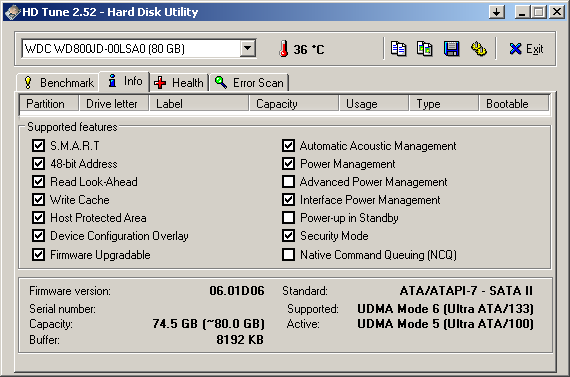Toggle the S.M.A.R.T checkbox
The height and width of the screenshot is (377, 570).
[38, 145]
